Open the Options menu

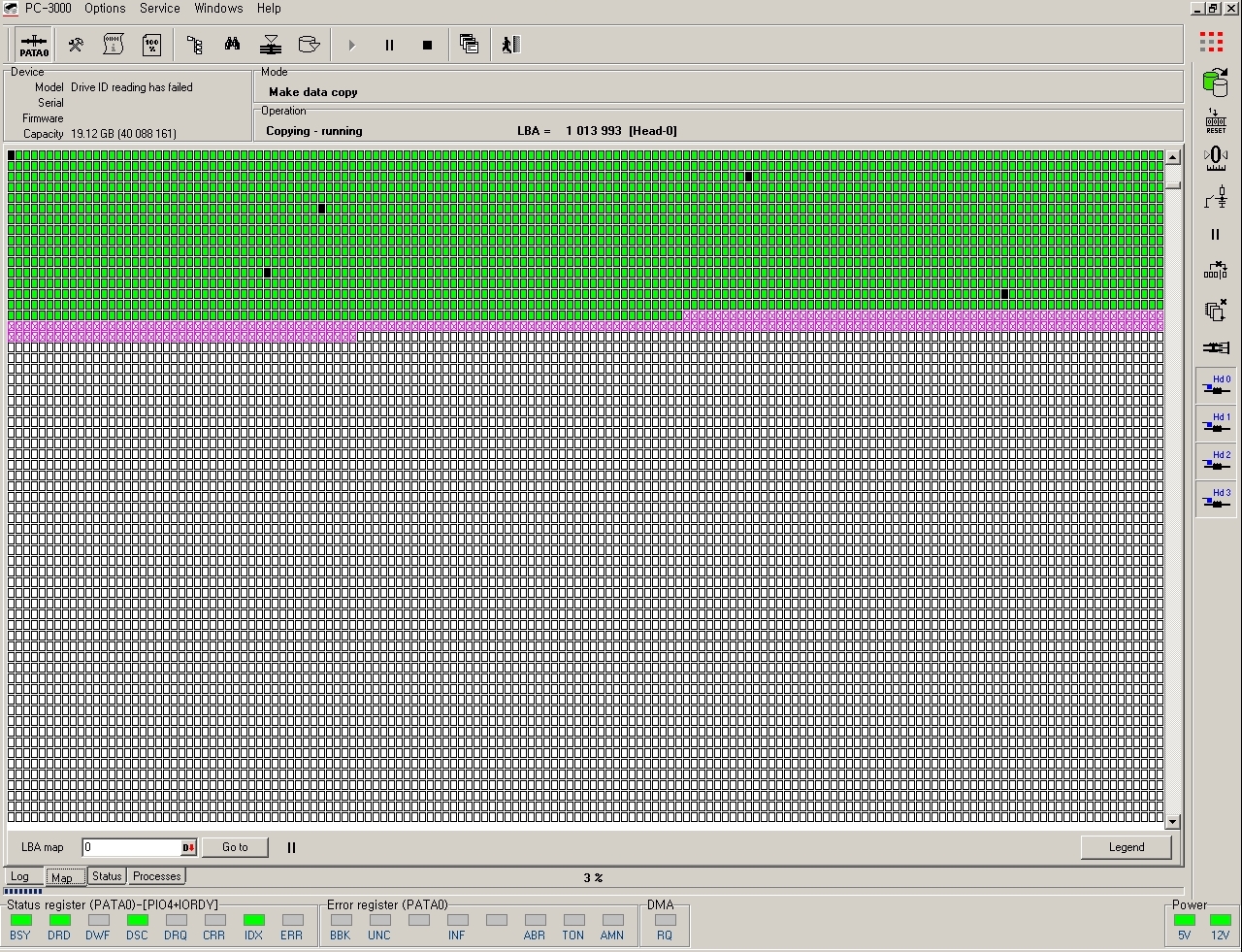click(105, 9)
